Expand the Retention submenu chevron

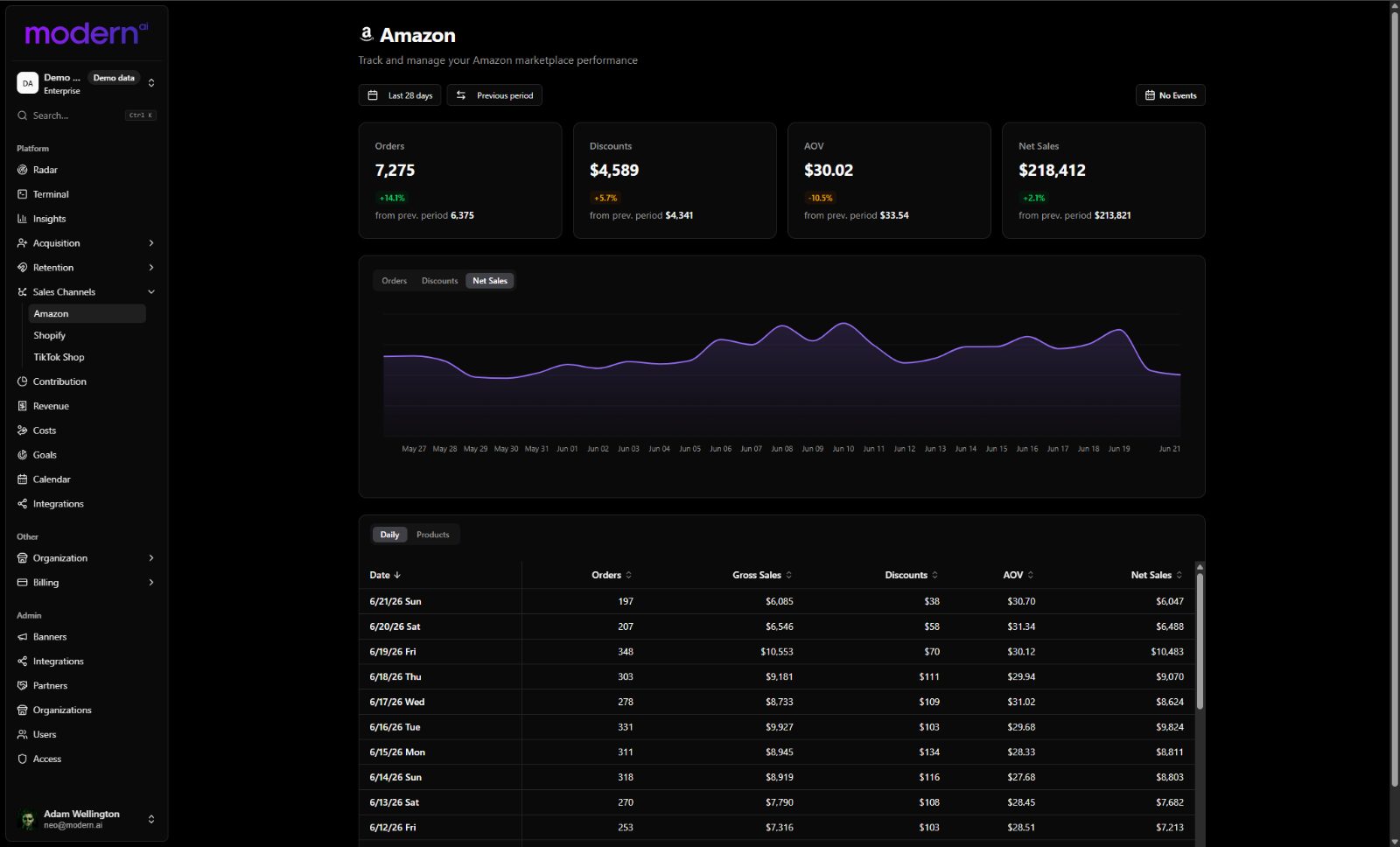tap(151, 268)
